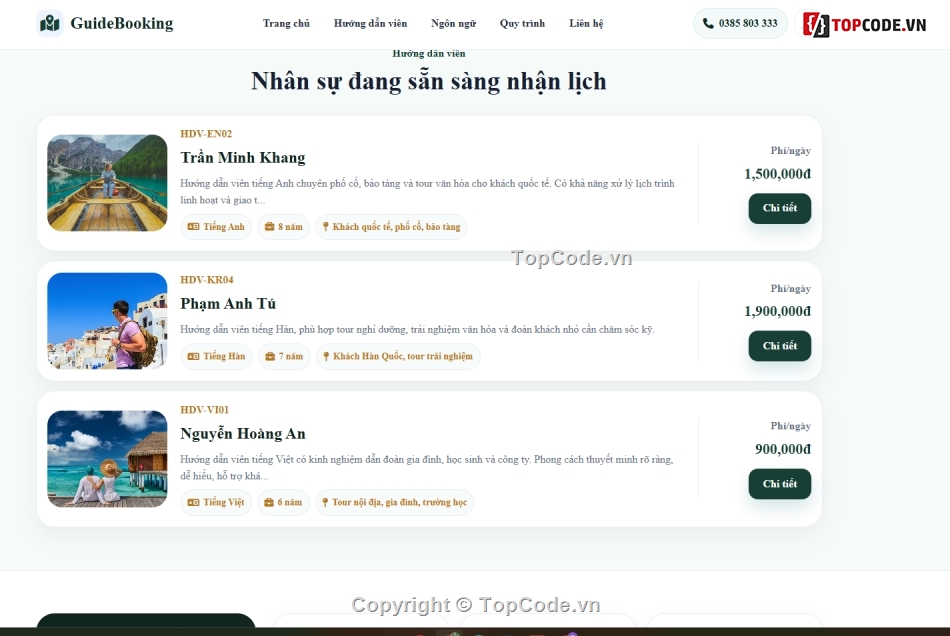Click the Khách Hàn Quốc, tour trải nghiệm tag
This screenshot has width=950, height=636.
[398, 357]
